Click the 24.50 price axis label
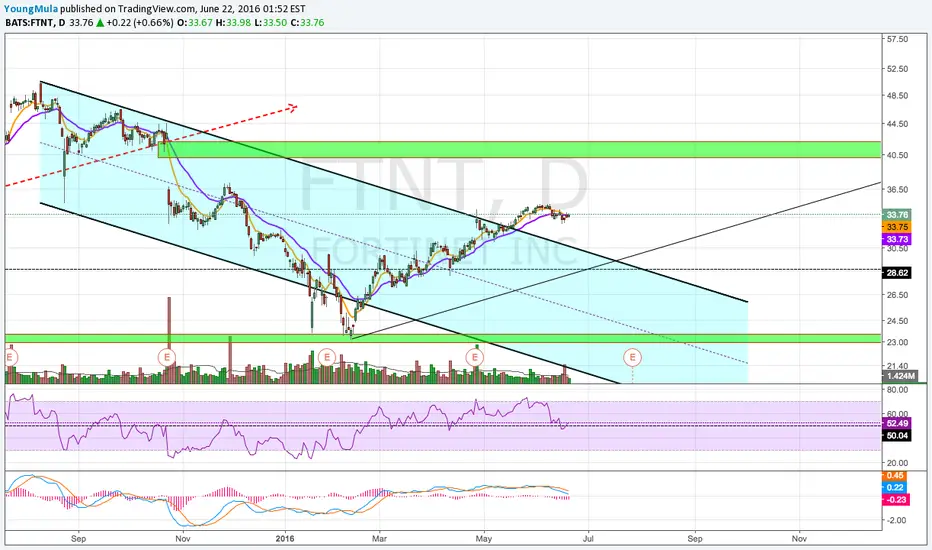932x550 pixels. click(x=897, y=321)
